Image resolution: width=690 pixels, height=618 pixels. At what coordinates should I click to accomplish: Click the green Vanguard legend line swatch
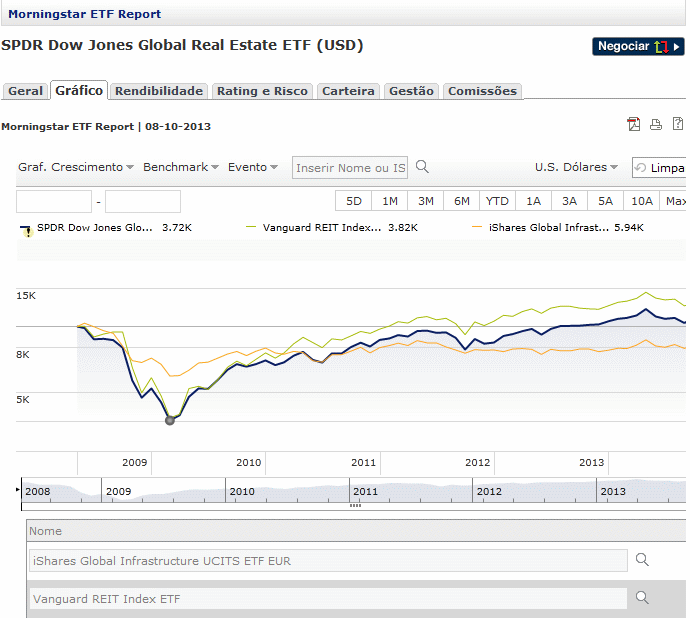coord(251,227)
